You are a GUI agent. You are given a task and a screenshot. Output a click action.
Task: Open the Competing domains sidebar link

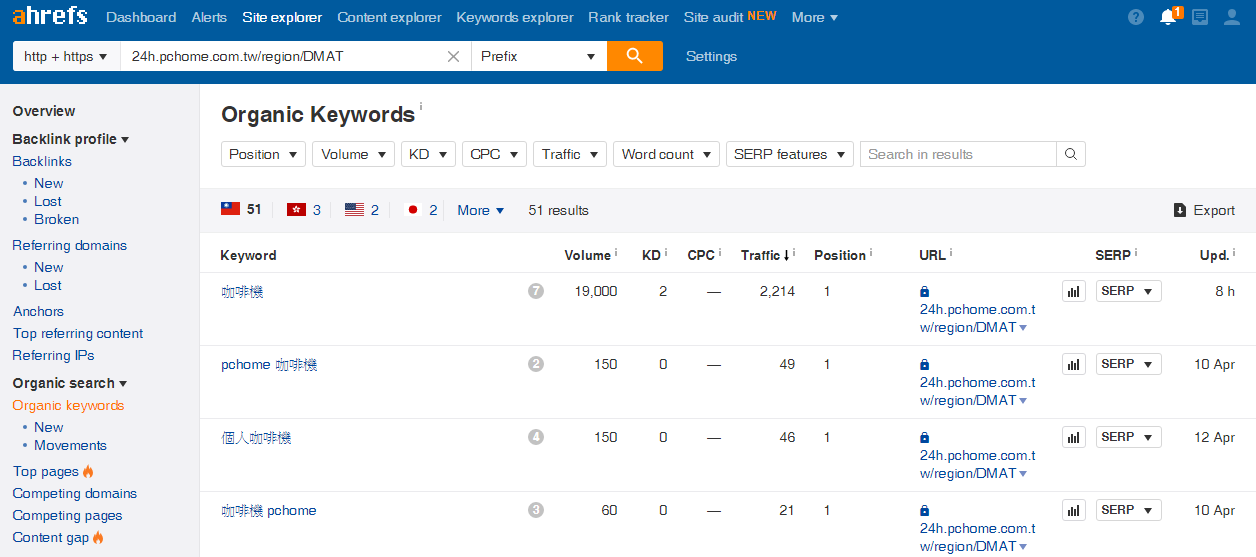[75, 493]
